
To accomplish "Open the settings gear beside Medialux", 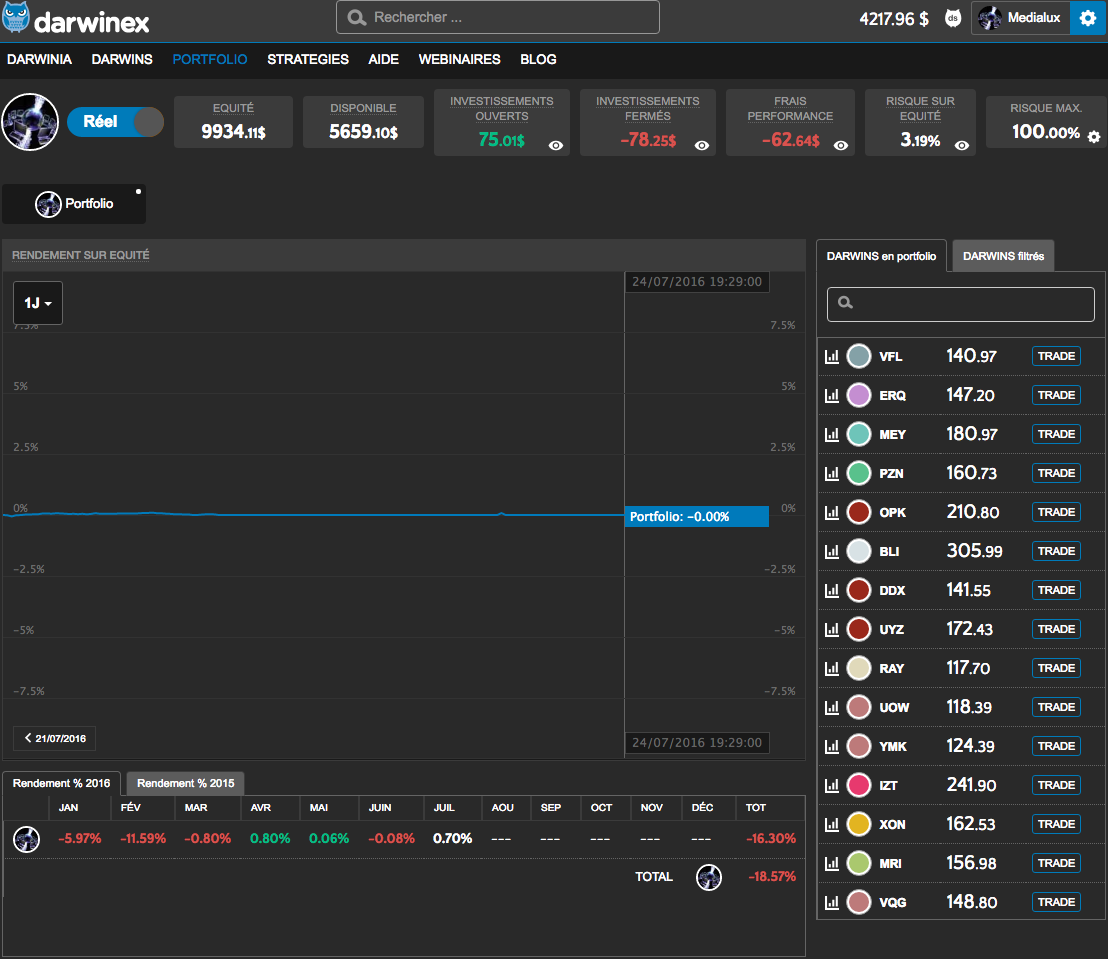I will click(1088, 18).
